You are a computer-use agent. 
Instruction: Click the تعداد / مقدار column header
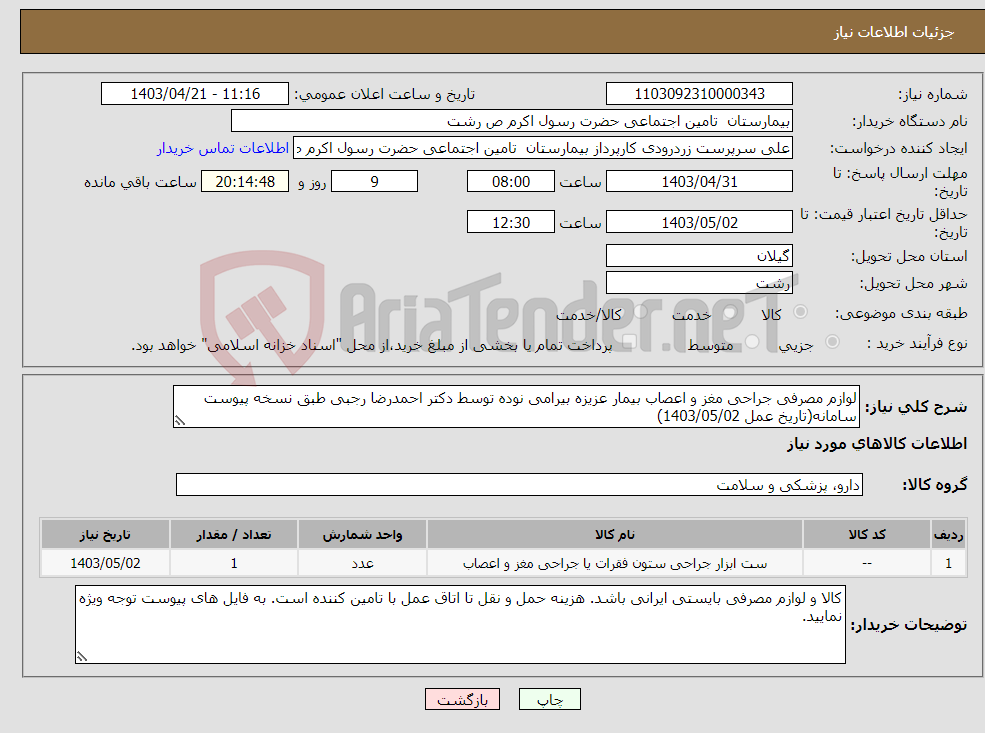point(234,535)
